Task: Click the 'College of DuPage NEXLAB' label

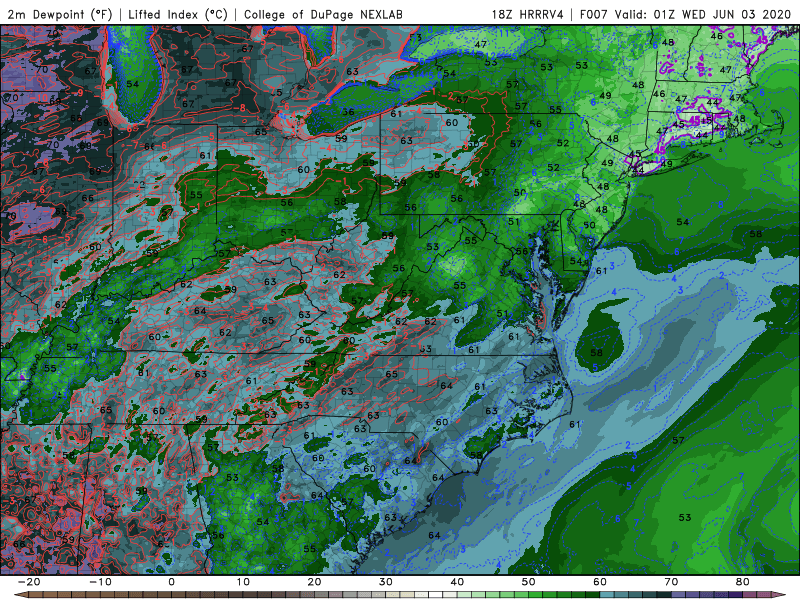Action: point(323,14)
